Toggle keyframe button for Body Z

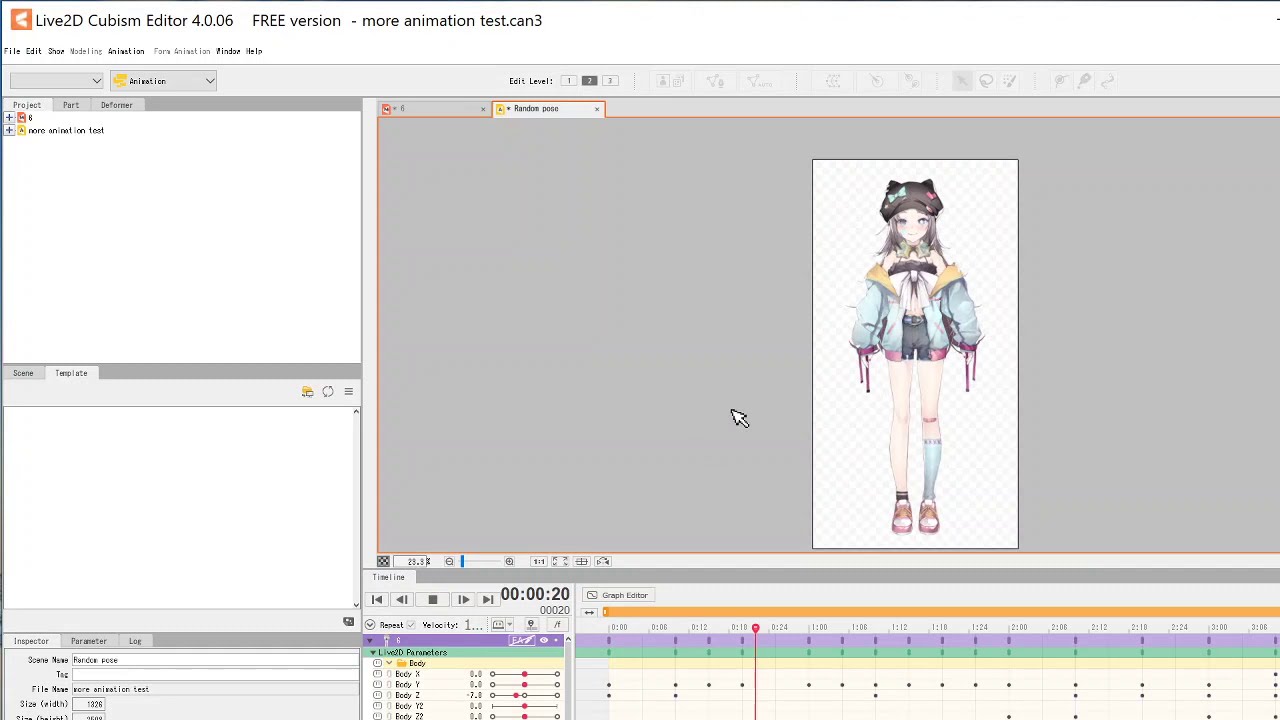(377, 695)
